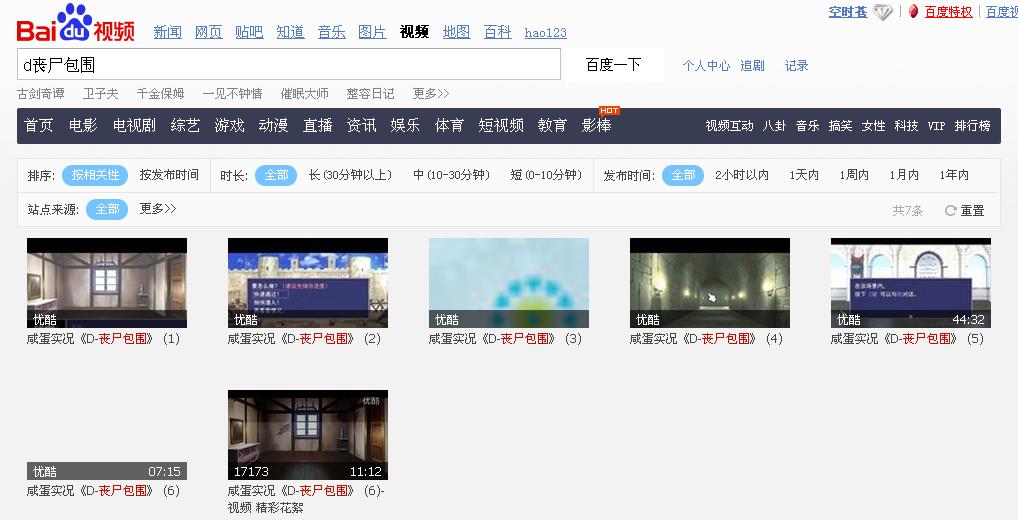Open 搞笑 in nav bar

pos(840,125)
